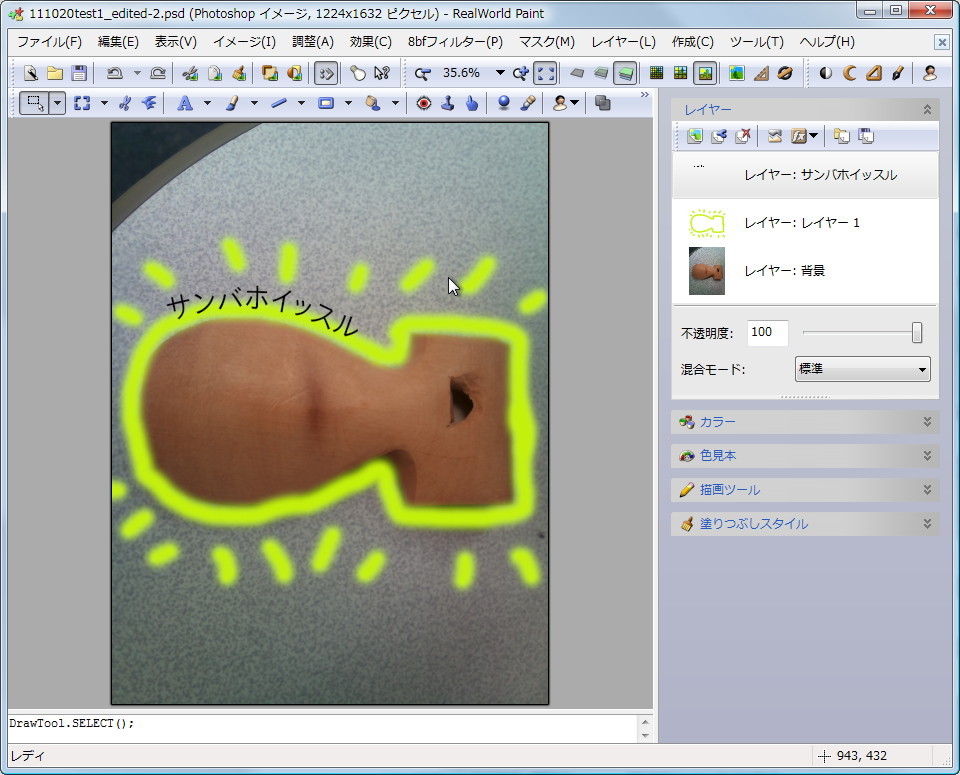Toggle fit-to-window zoom mode
The width and height of the screenshot is (960, 775).
543,73
